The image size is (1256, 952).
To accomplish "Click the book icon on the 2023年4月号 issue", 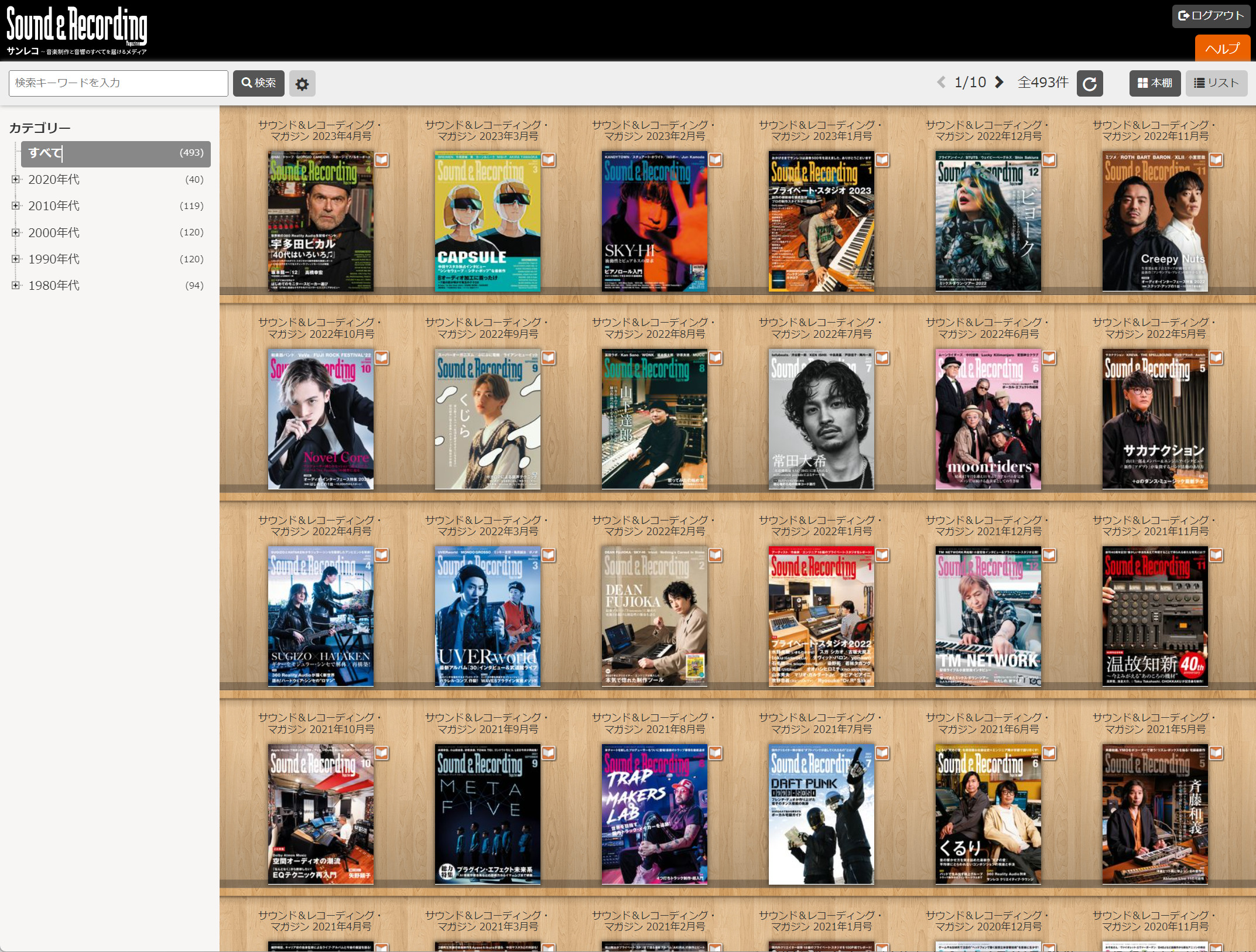I will pyautogui.click(x=382, y=160).
